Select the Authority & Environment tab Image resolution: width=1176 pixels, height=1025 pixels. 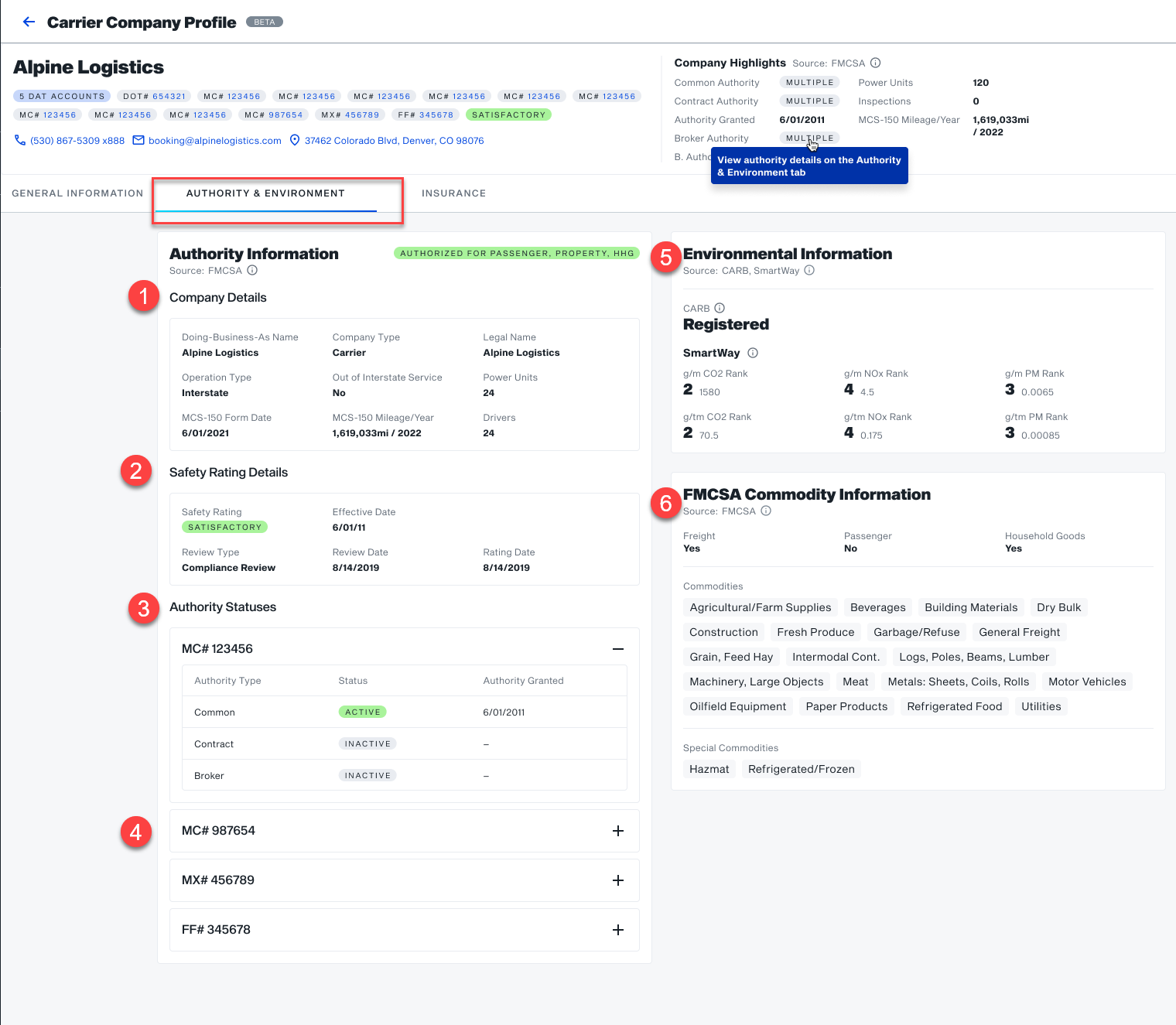tap(265, 193)
